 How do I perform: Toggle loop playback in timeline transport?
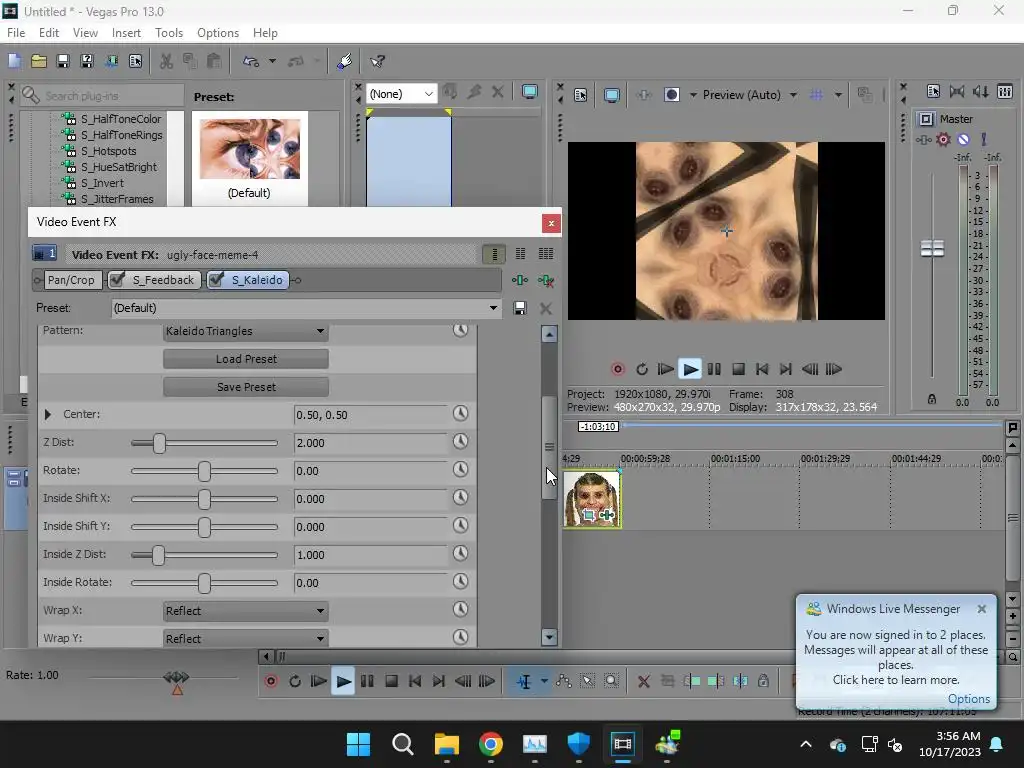pos(295,681)
